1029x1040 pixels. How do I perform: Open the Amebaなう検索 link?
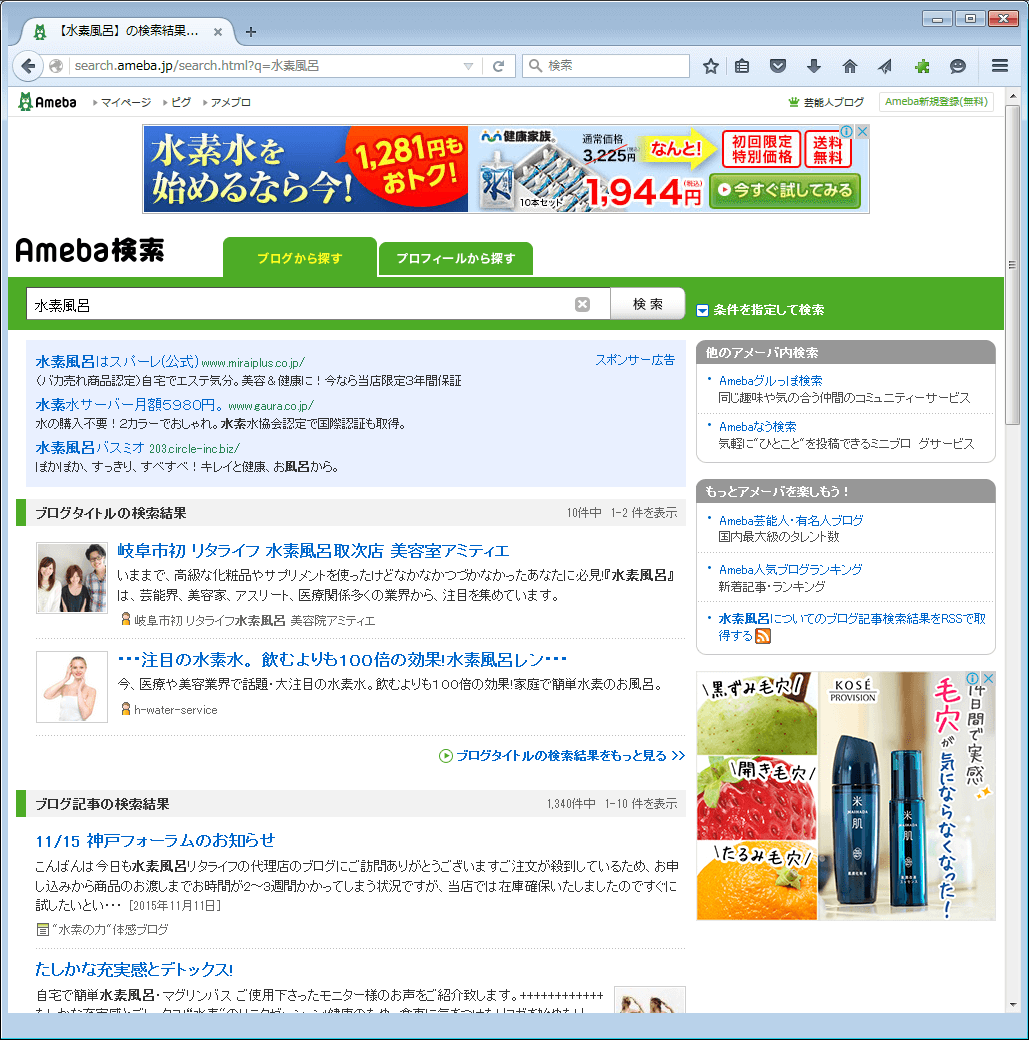coord(758,426)
